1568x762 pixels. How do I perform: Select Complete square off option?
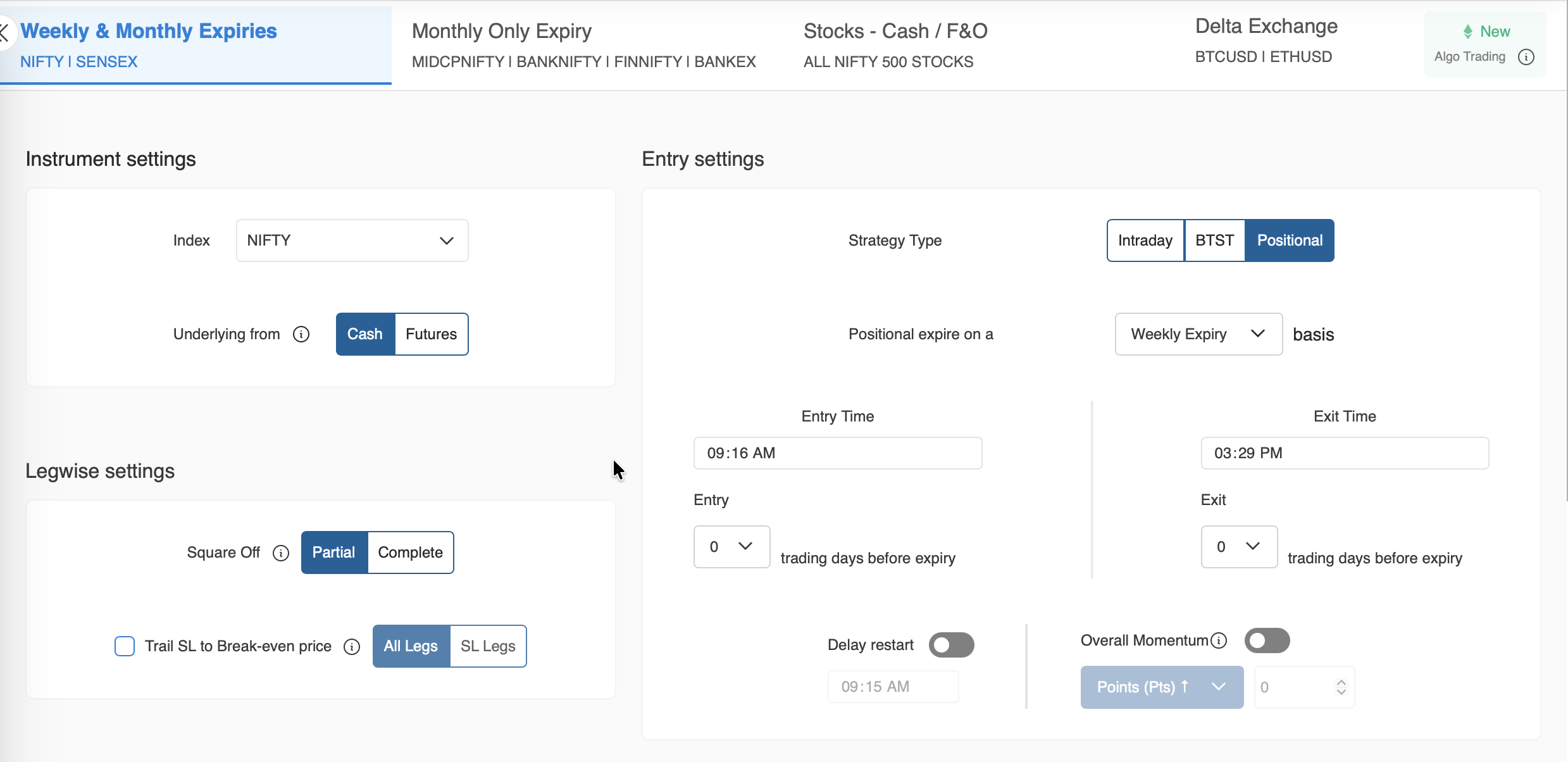(410, 553)
